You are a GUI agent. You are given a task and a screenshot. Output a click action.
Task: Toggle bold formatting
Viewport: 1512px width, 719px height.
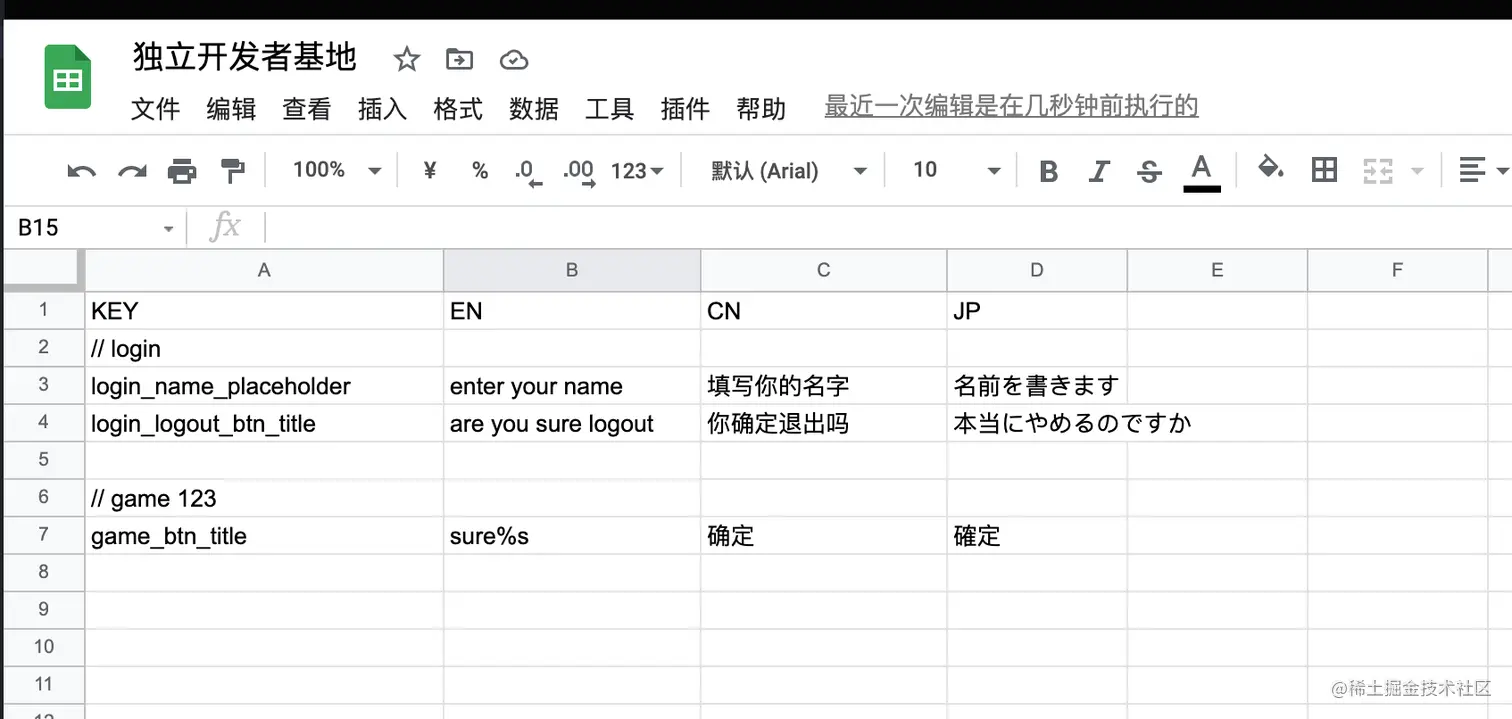point(1048,171)
